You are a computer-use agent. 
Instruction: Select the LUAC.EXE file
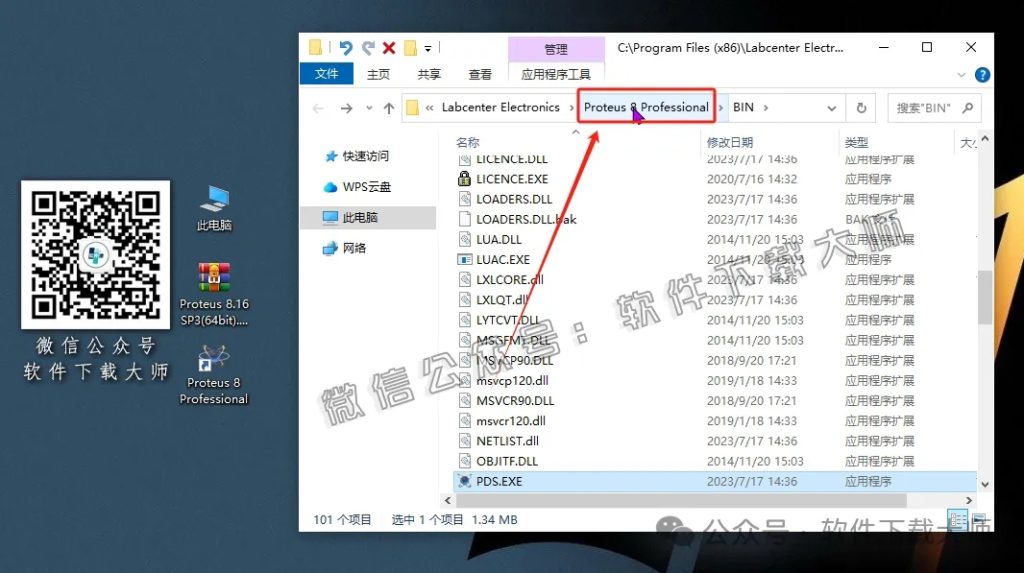[503, 260]
